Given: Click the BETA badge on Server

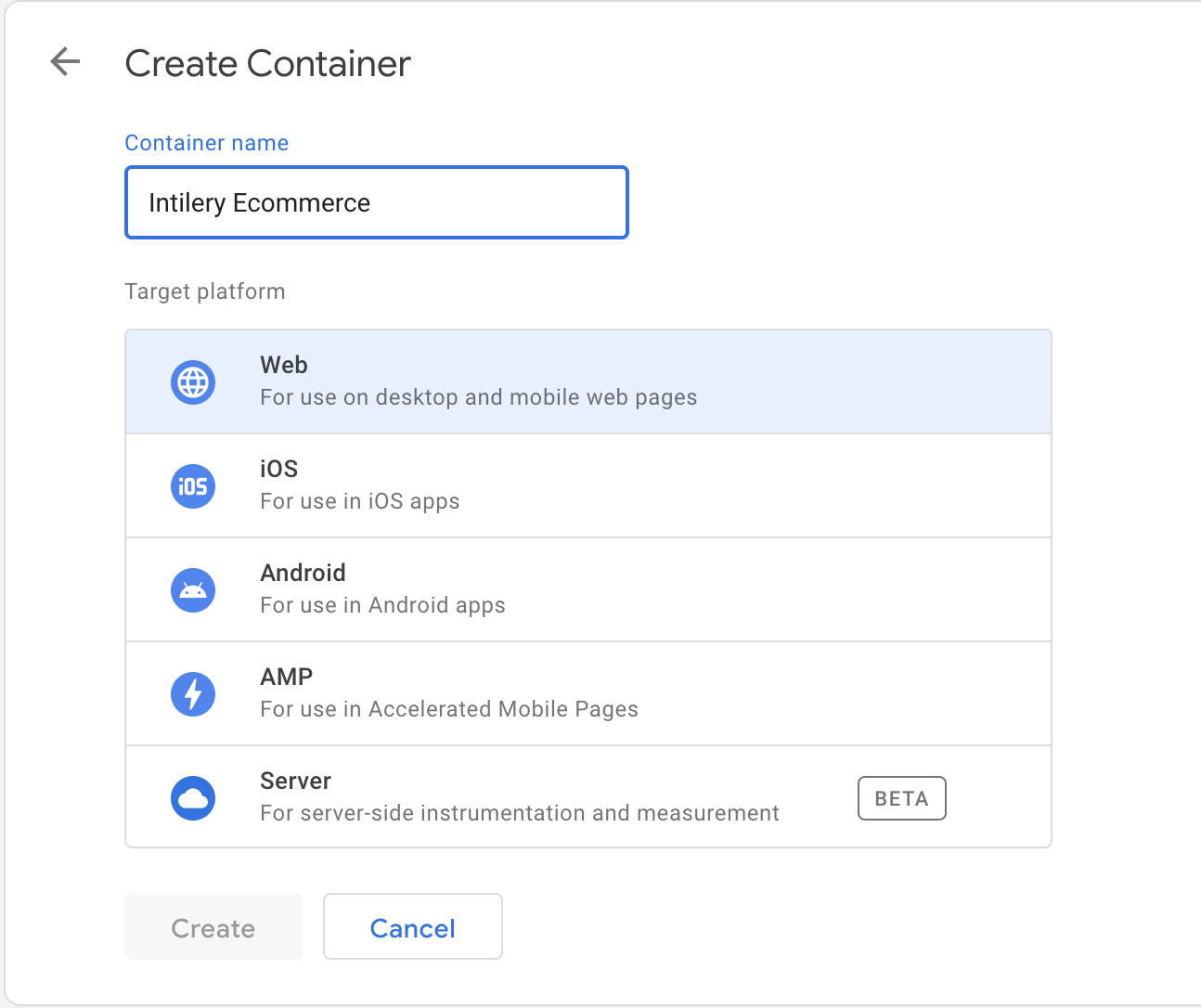Looking at the screenshot, I should 901,798.
